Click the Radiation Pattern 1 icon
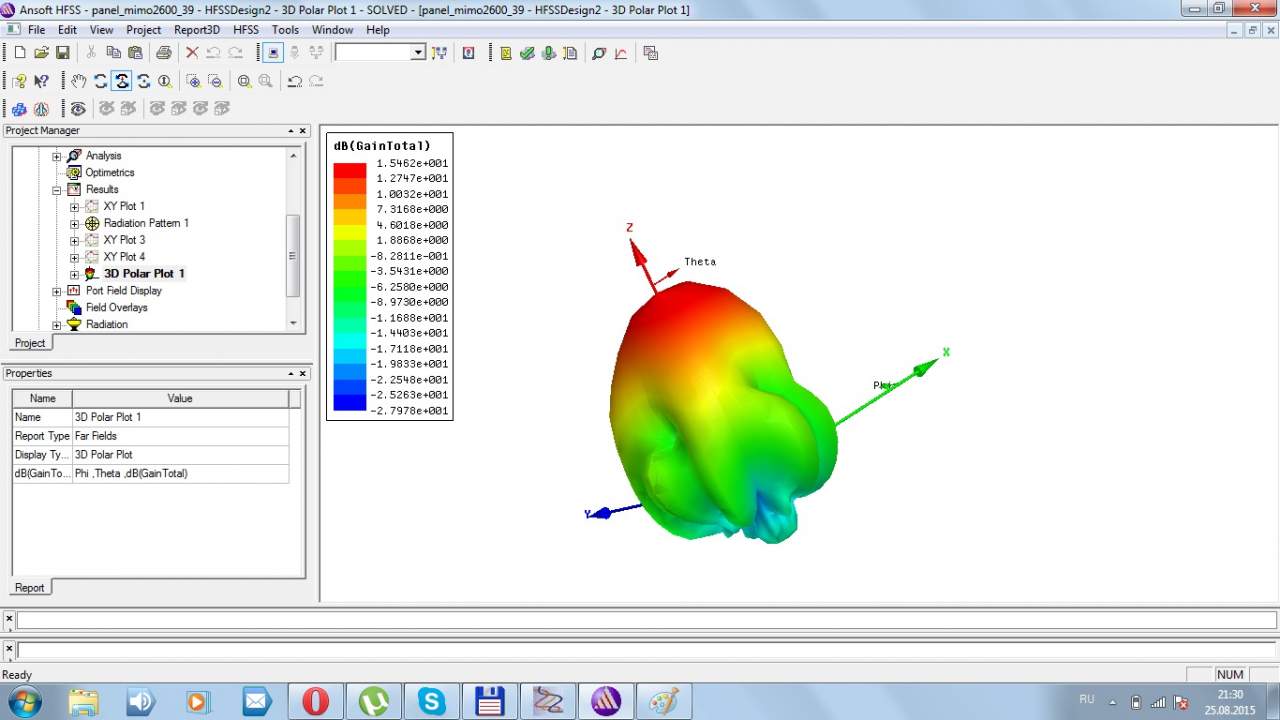Screen dimensions: 1280x720 coord(92,223)
